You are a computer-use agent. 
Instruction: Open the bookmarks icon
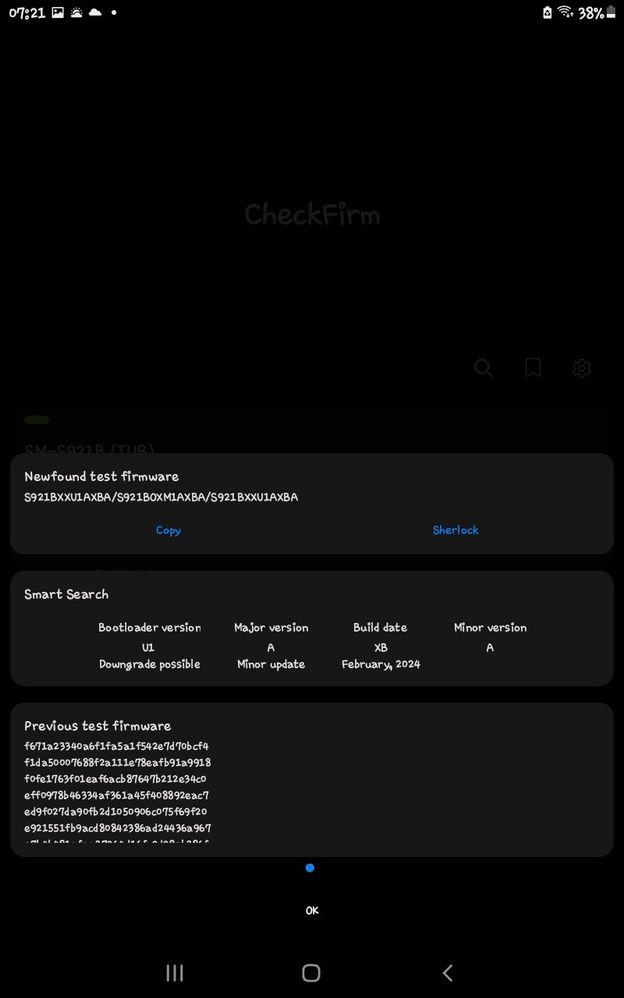point(532,368)
